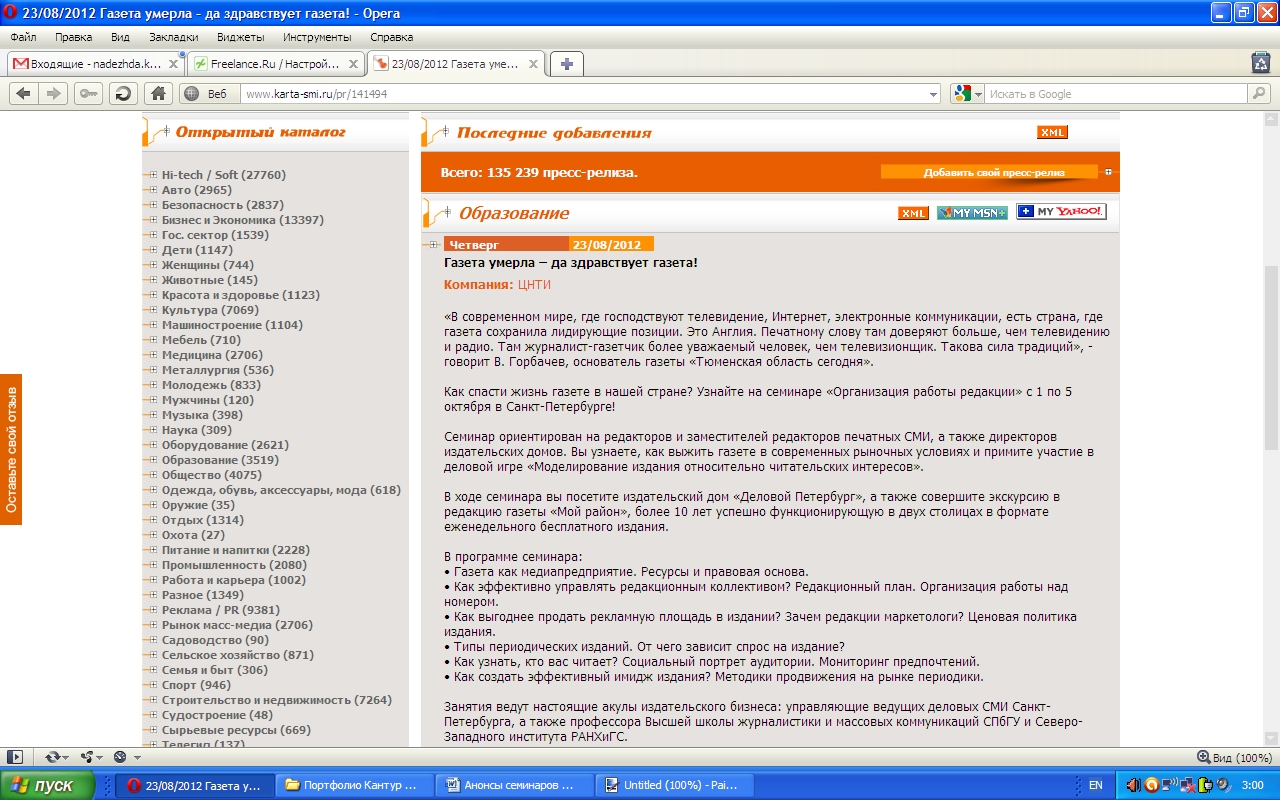Open Opera Link sync status menu
This screenshot has width=1280, height=800.
click(55, 757)
